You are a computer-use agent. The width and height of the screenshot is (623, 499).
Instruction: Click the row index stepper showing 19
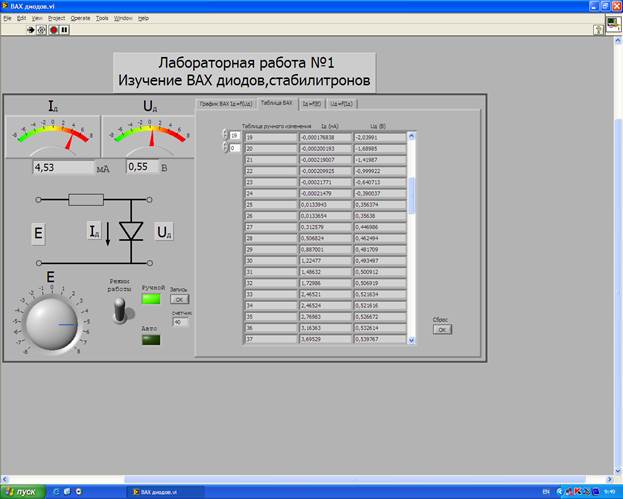(x=226, y=135)
